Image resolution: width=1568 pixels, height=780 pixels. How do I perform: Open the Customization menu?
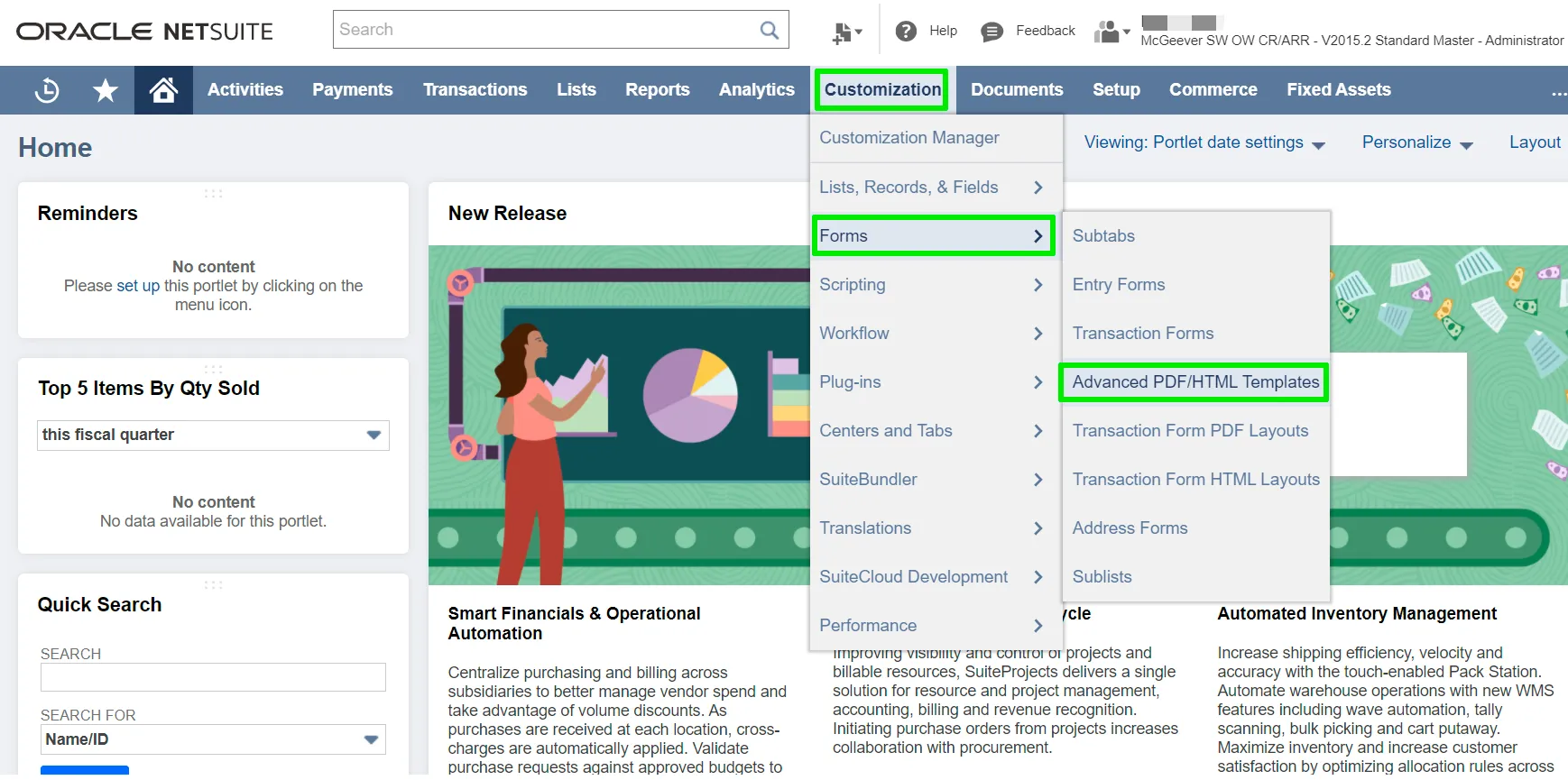click(882, 90)
